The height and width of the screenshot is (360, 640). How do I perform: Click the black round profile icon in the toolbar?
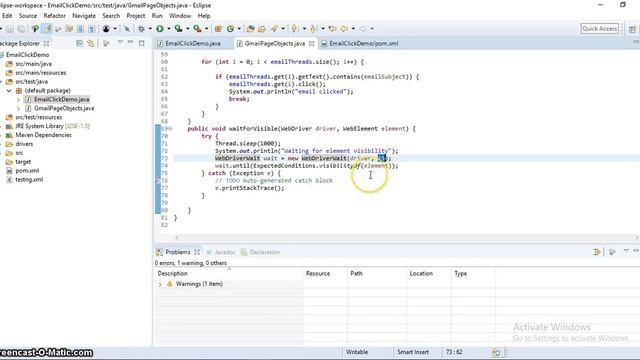(106, 29)
